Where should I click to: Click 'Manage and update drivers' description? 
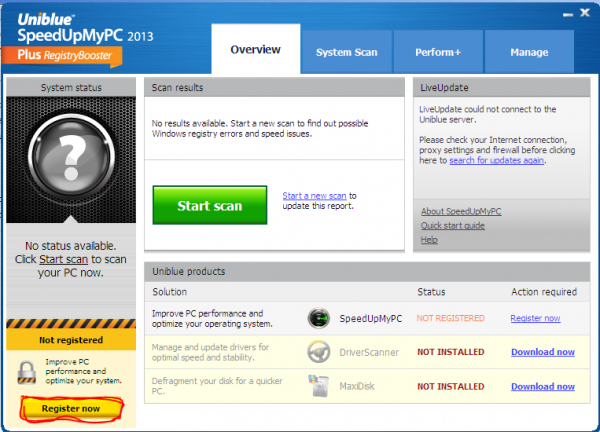click(210, 352)
